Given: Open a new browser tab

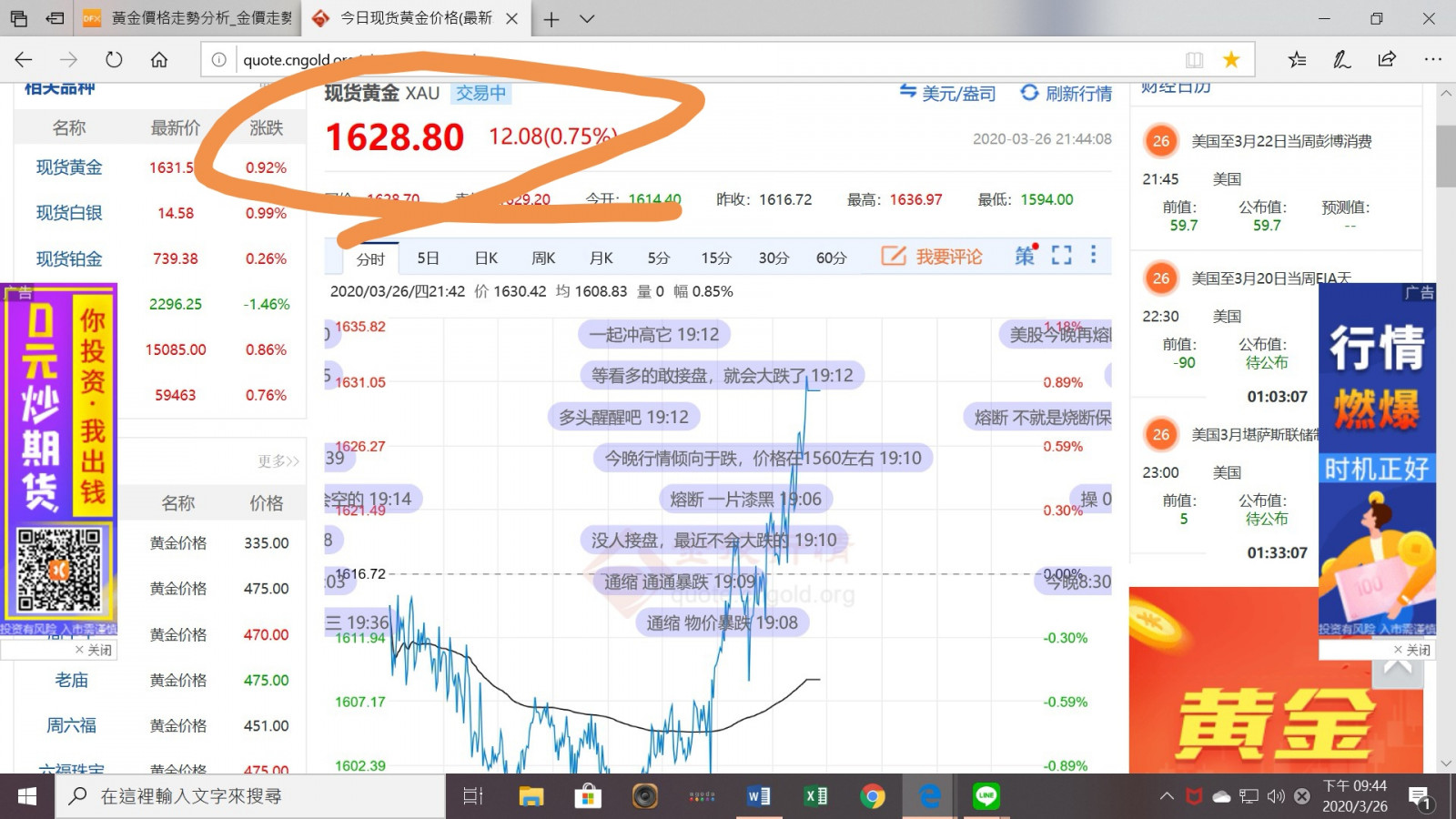Looking at the screenshot, I should click(551, 19).
